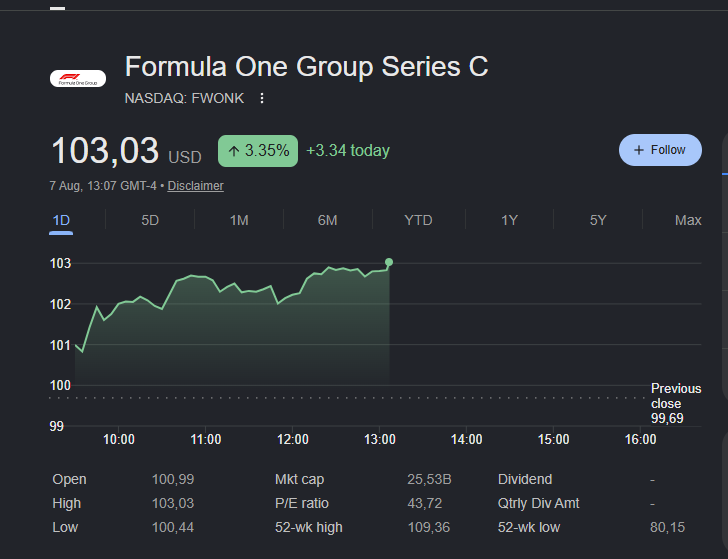
Task: Select the 1D range tab
Action: pyautogui.click(x=61, y=220)
